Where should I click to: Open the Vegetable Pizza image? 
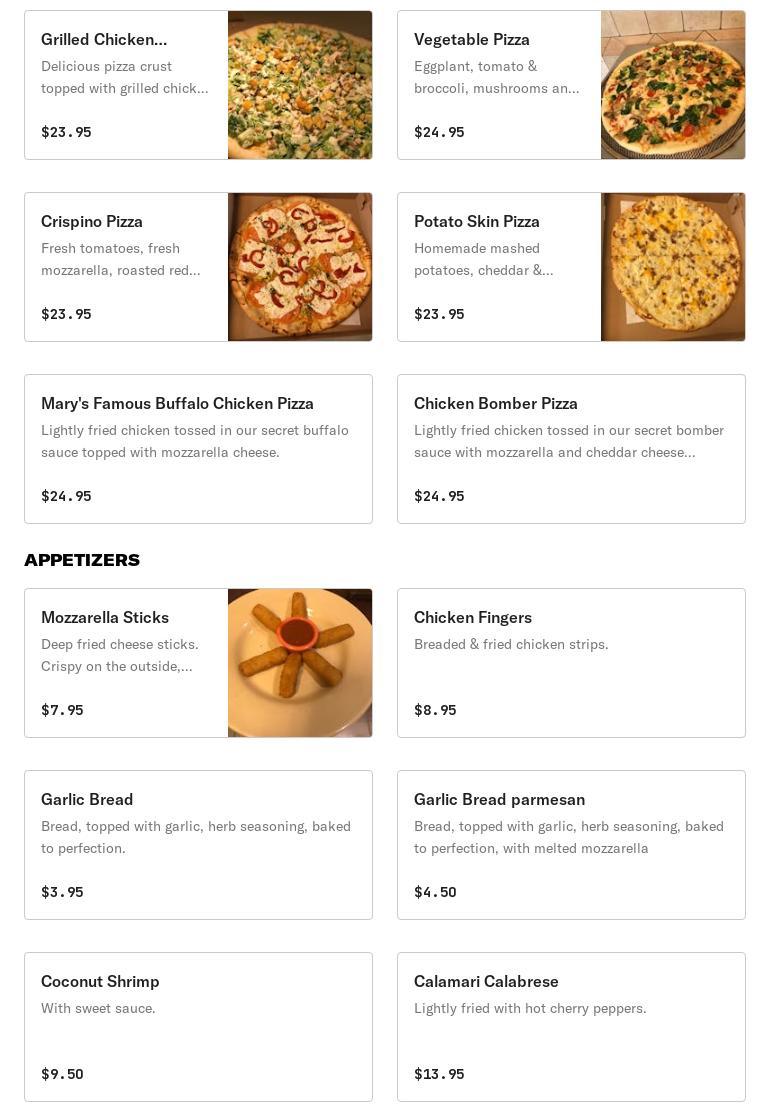[673, 85]
